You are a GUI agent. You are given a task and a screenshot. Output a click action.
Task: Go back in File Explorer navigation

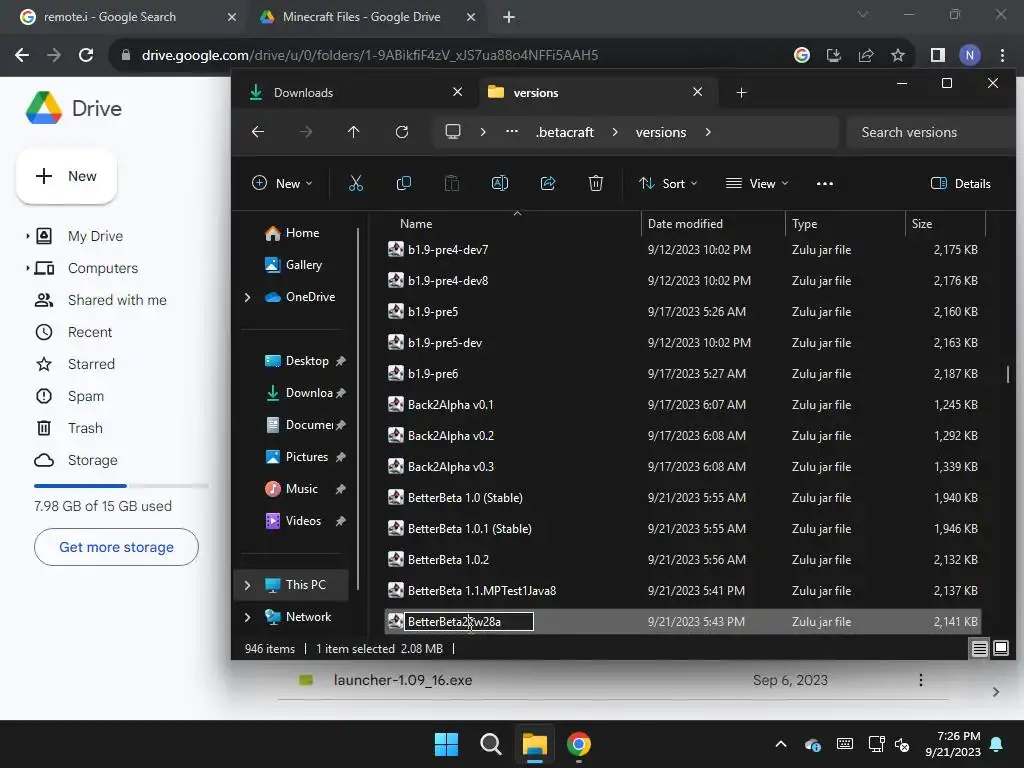click(258, 132)
